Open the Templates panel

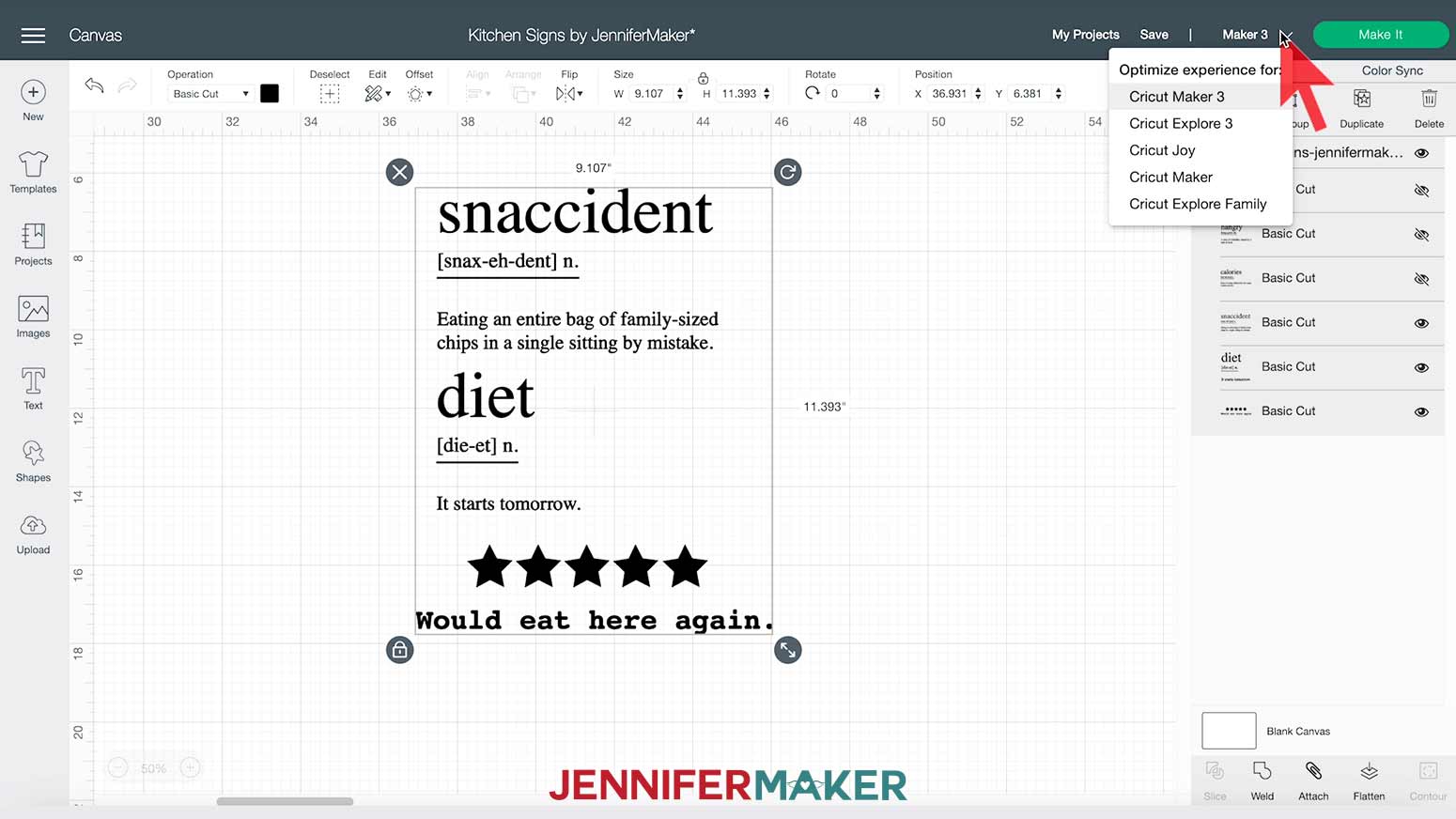pos(33,172)
